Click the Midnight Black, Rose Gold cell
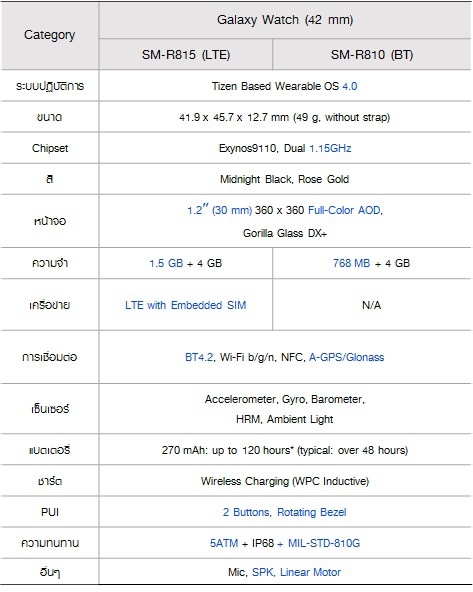This screenshot has width=473, height=592. (285, 179)
